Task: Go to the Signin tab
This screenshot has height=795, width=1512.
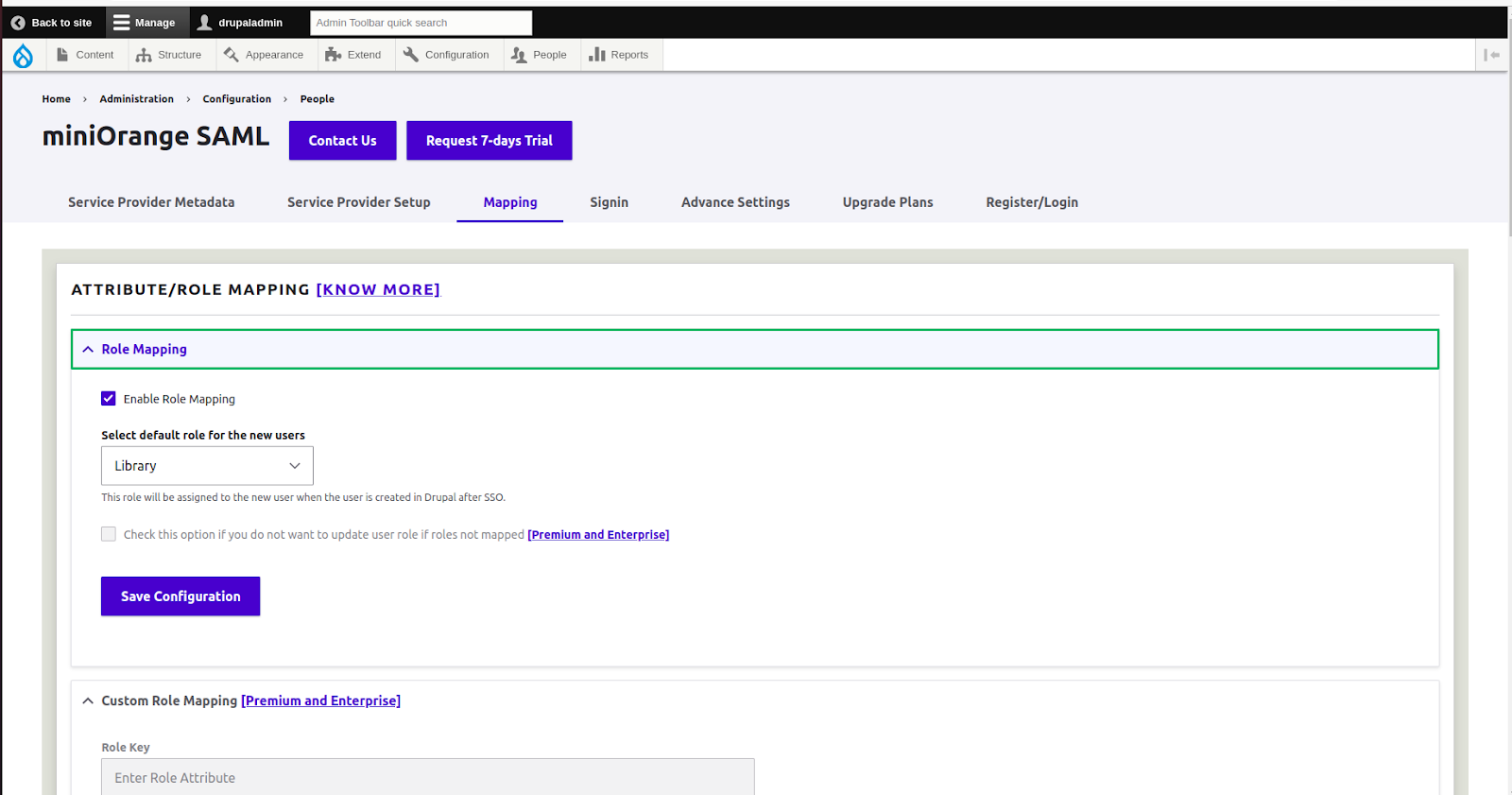Action: 610,202
